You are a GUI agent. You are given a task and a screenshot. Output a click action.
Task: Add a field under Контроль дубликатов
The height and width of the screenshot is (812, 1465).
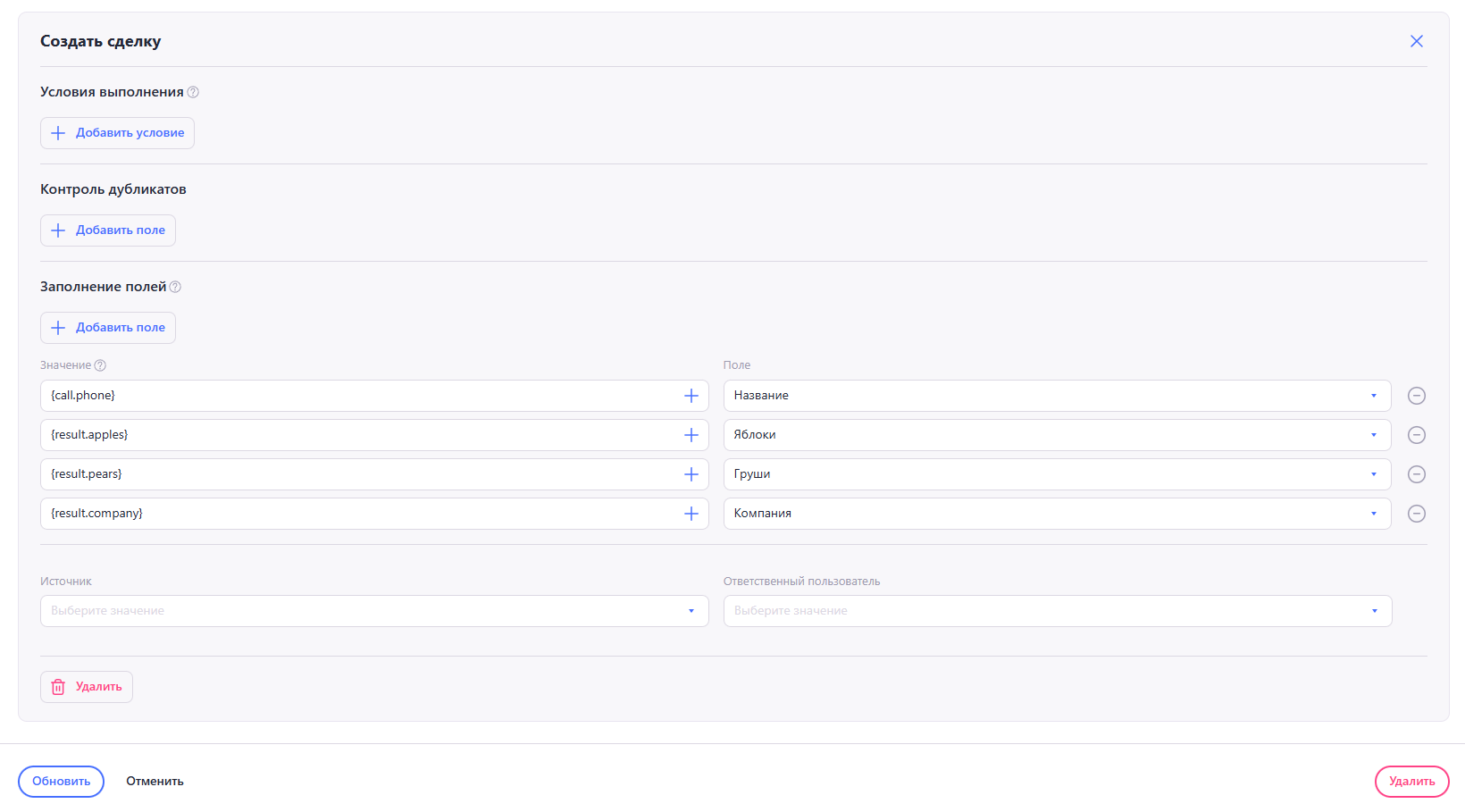pyautogui.click(x=108, y=230)
